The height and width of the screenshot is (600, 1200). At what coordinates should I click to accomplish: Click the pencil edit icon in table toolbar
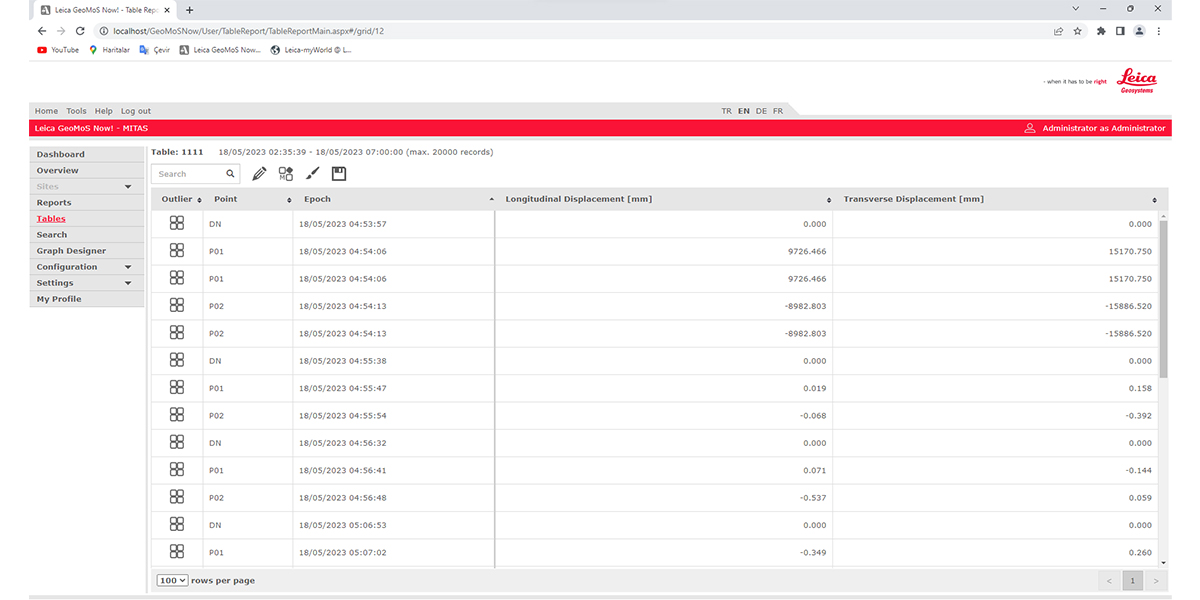pos(259,174)
